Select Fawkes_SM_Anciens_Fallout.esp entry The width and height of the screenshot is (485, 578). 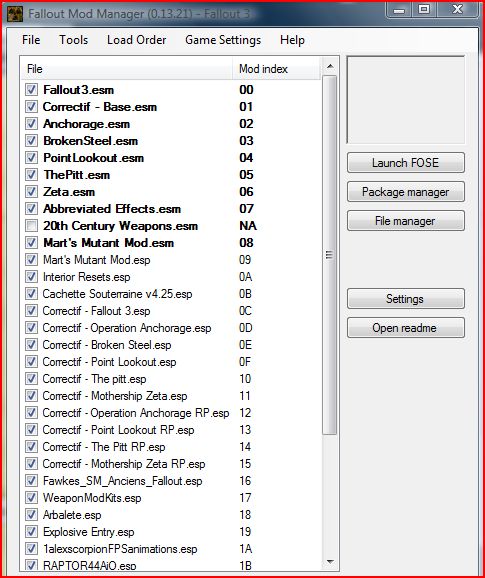pos(122,481)
